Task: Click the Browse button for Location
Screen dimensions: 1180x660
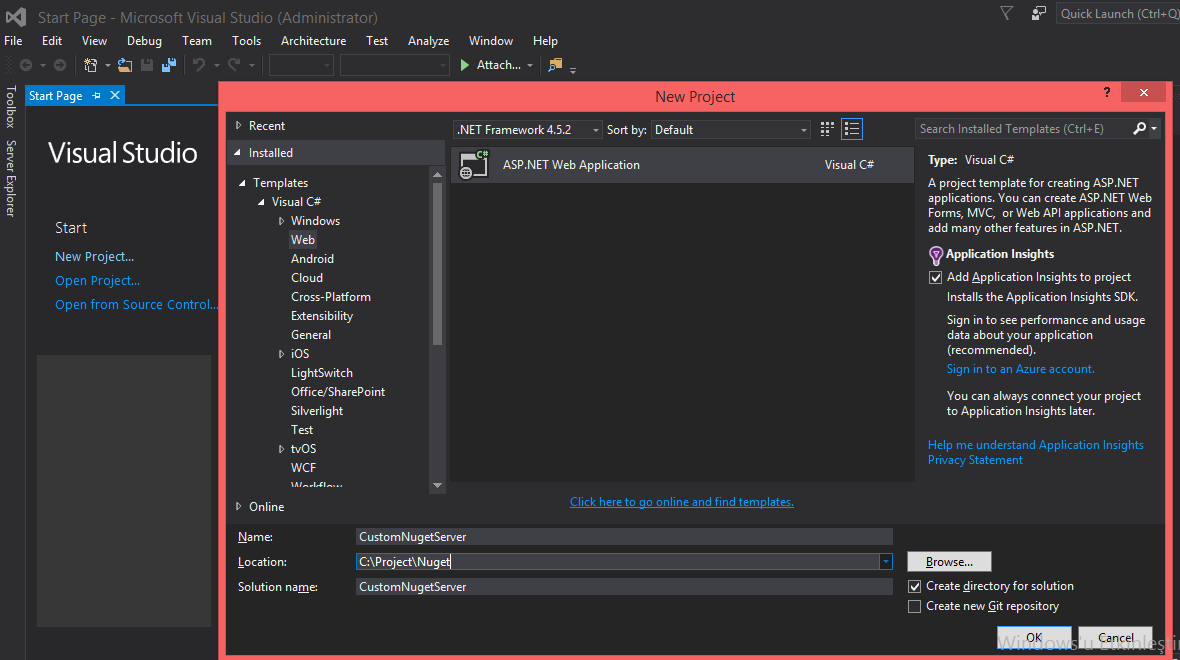Action: pos(948,561)
